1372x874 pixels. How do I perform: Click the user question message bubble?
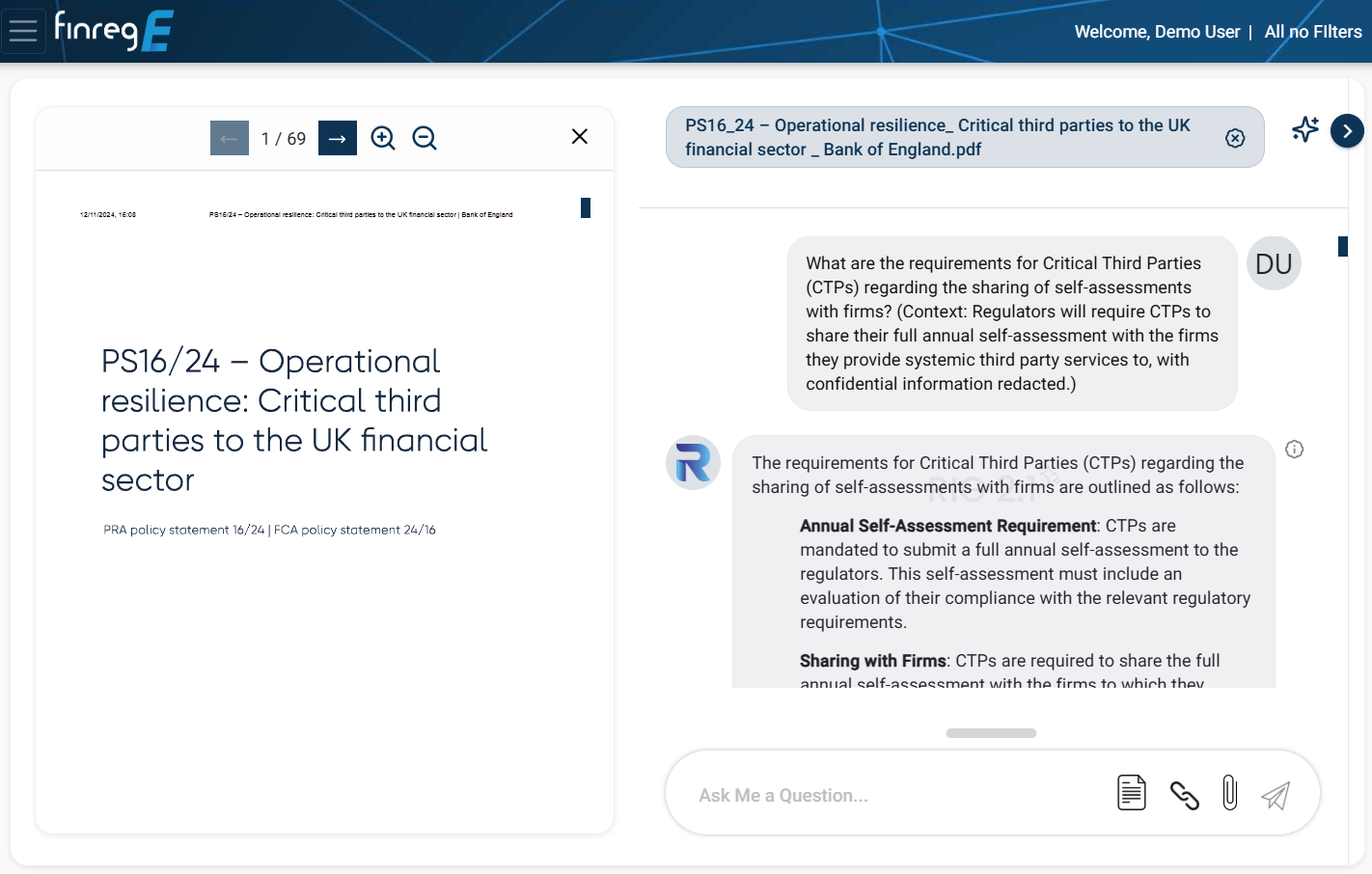tap(1012, 323)
